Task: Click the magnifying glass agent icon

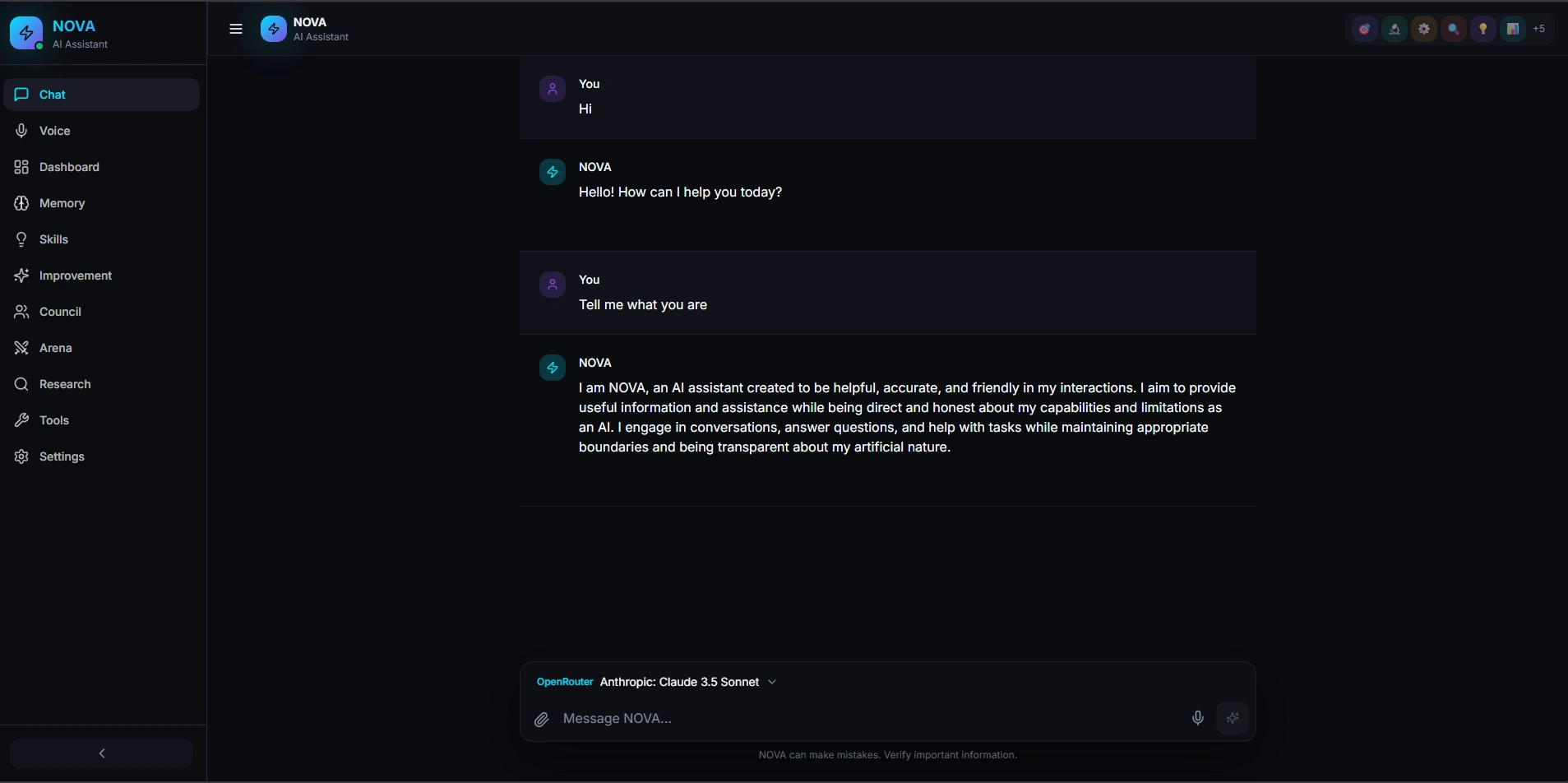Action: (x=1454, y=29)
